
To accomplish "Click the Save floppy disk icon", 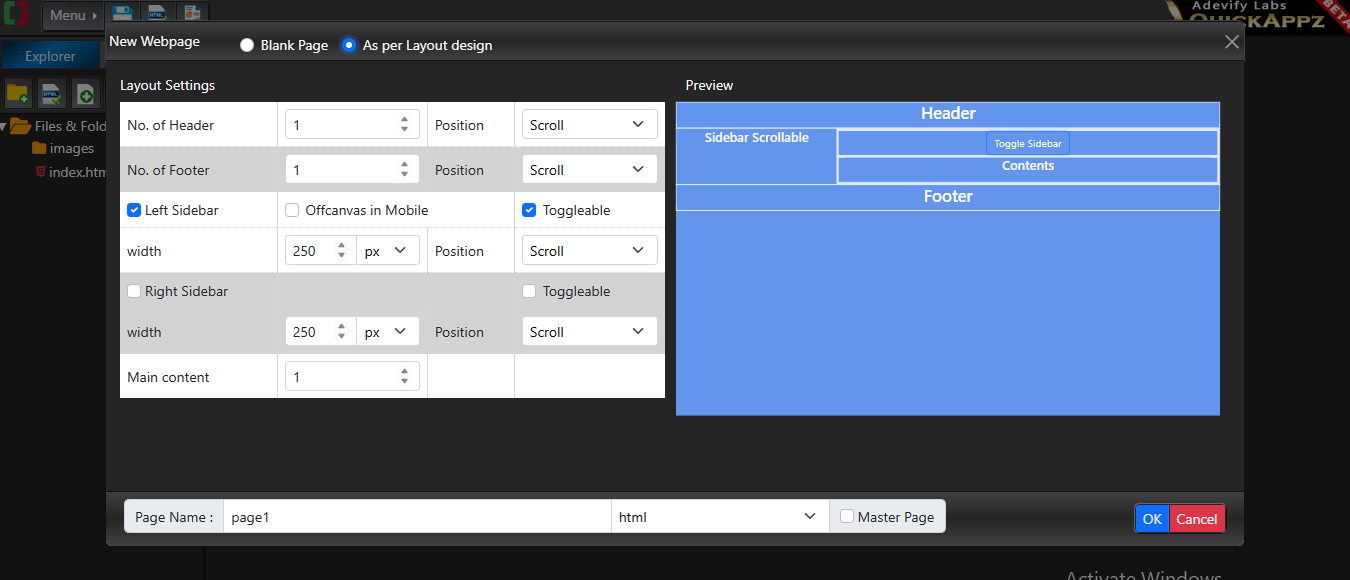I will (122, 14).
